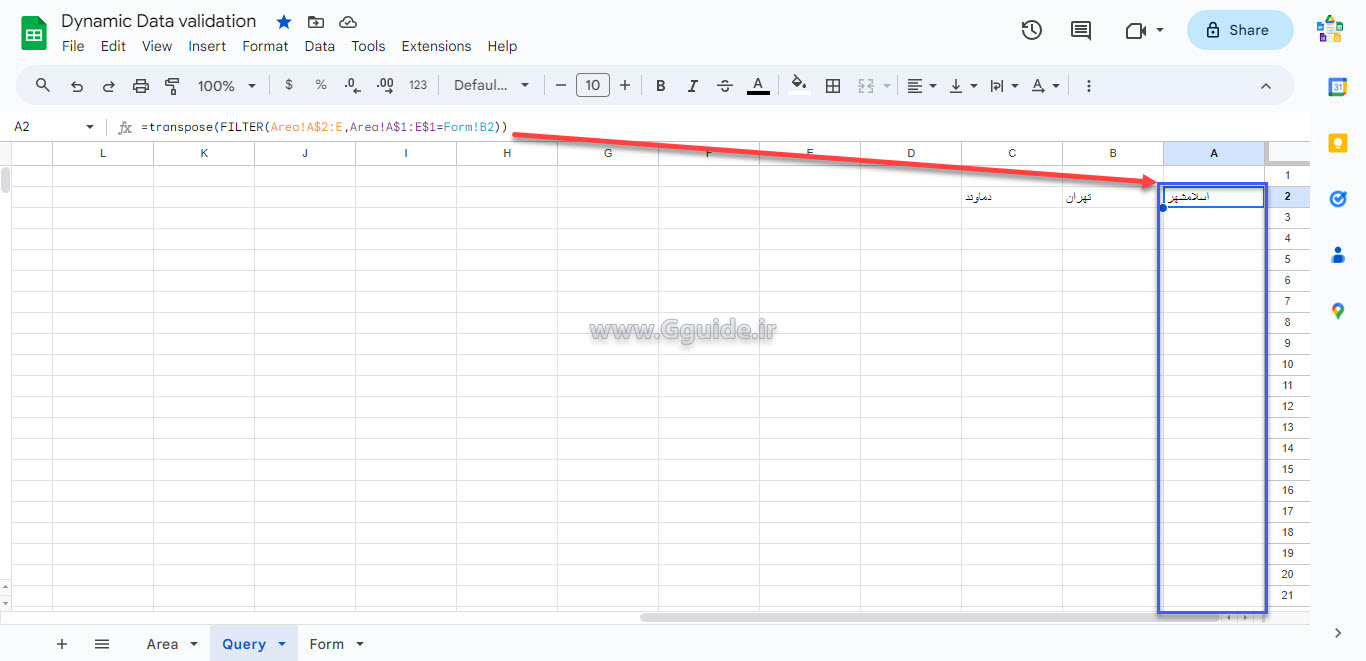The height and width of the screenshot is (661, 1366).
Task: Click the borders icon
Action: pos(833,86)
